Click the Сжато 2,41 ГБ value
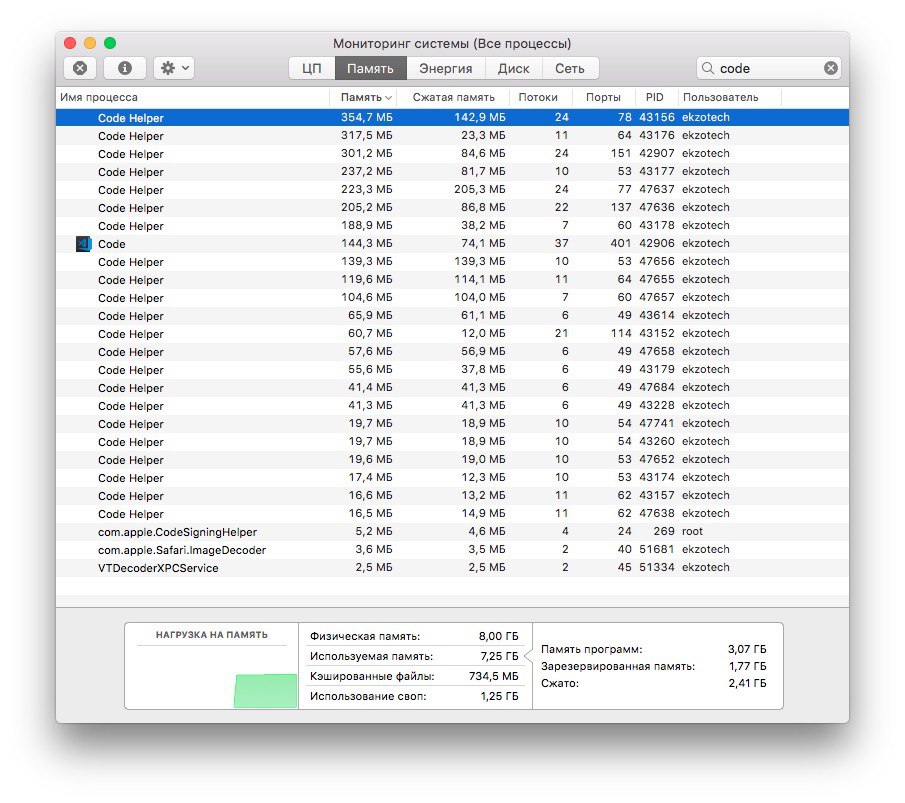Image resolution: width=905 pixels, height=803 pixels. click(747, 683)
